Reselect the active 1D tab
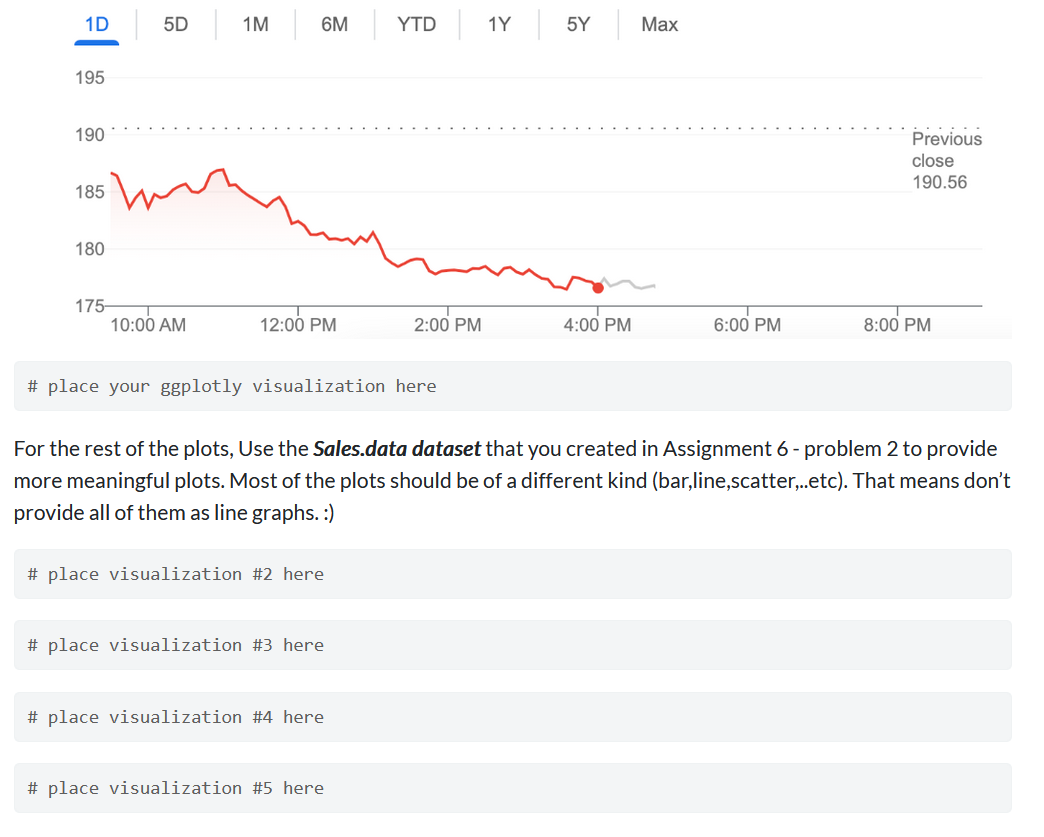Image resolution: width=1044 pixels, height=837 pixels. (x=95, y=25)
